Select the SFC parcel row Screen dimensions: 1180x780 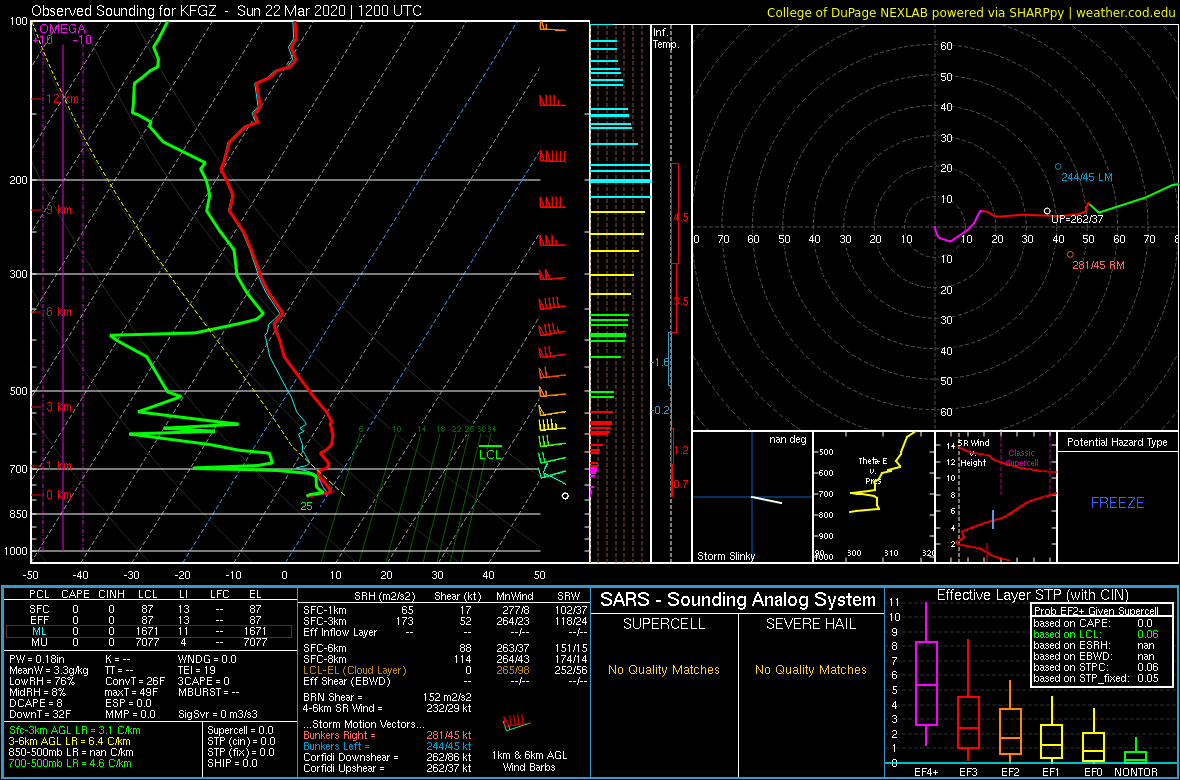point(148,608)
